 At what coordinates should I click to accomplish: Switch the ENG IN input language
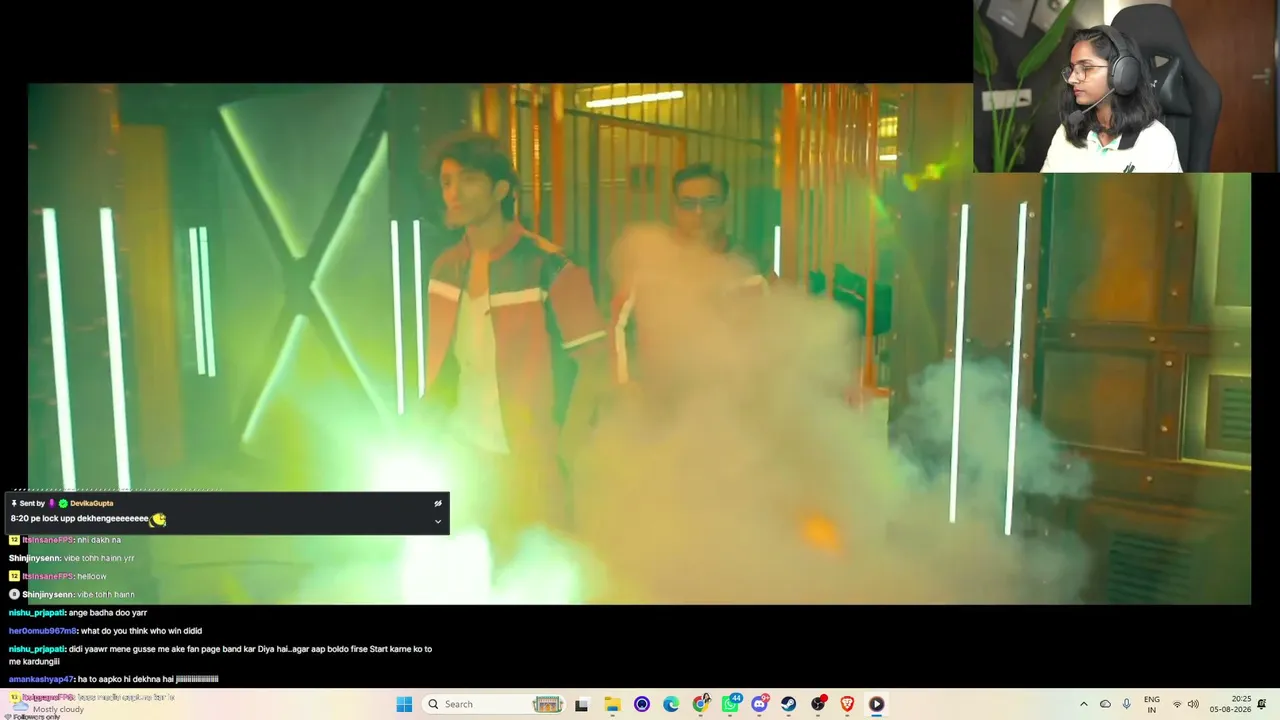(x=1152, y=704)
